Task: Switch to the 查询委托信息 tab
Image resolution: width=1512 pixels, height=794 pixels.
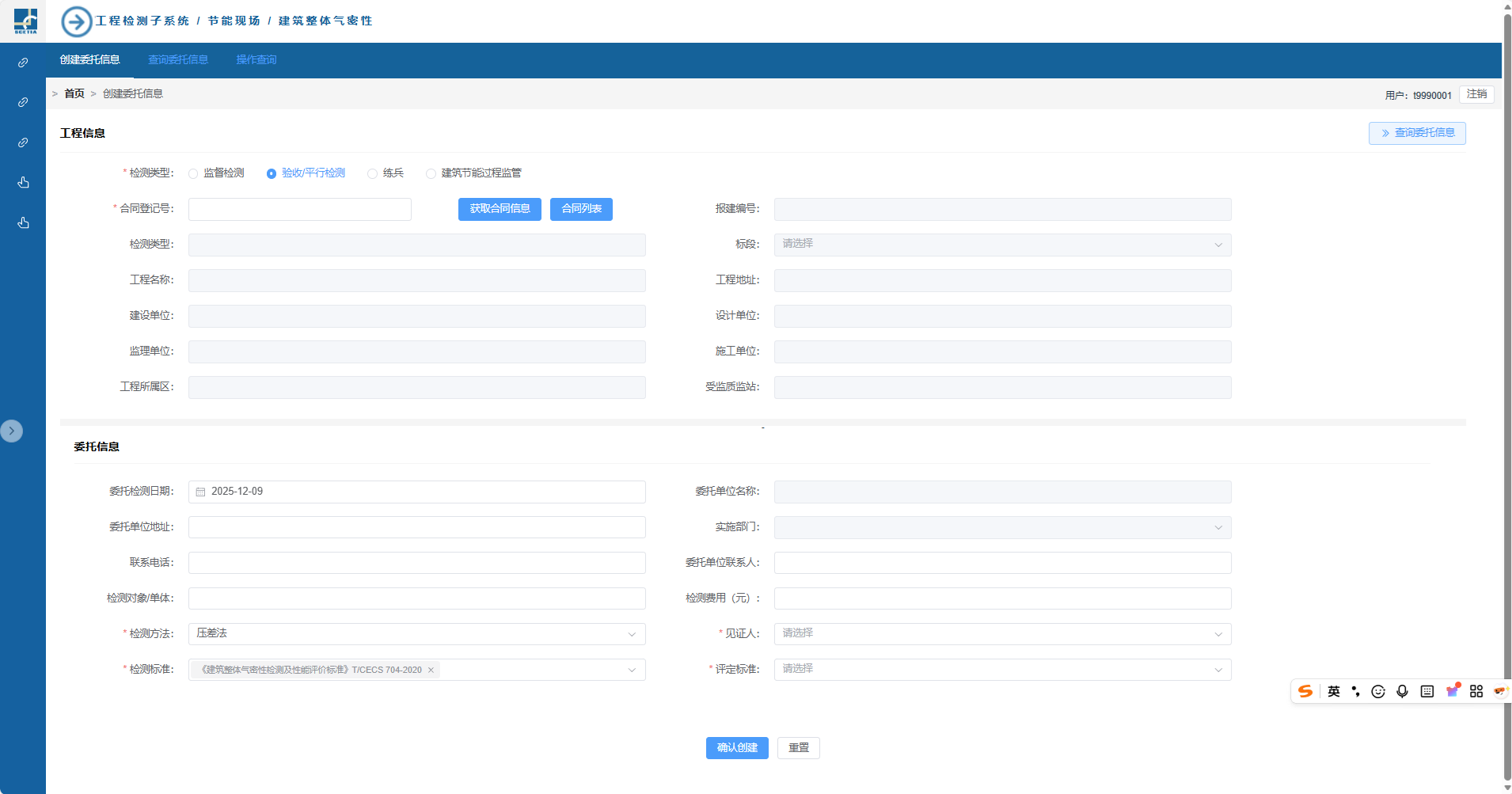Action: (x=178, y=60)
